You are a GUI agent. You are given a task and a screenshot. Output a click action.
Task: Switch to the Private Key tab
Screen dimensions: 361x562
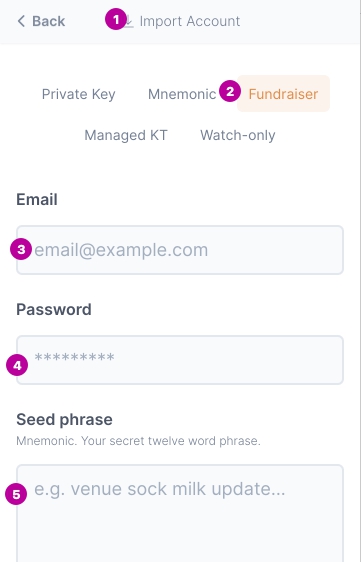(x=79, y=94)
